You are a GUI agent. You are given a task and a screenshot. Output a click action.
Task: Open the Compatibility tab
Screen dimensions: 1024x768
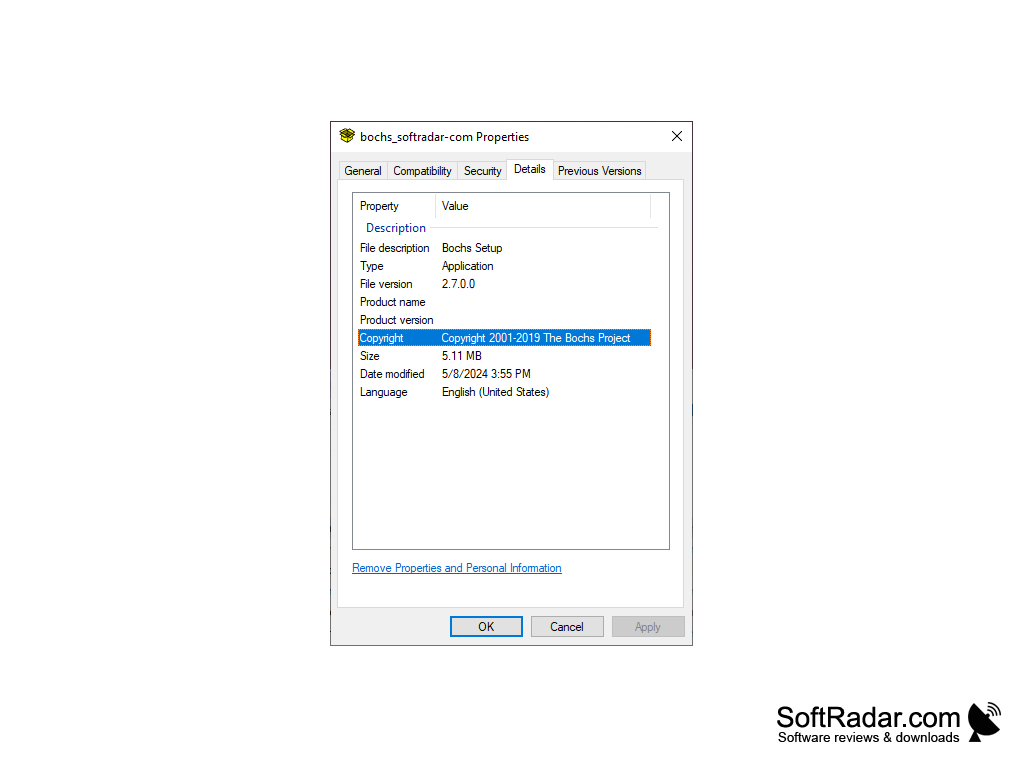[x=421, y=170]
